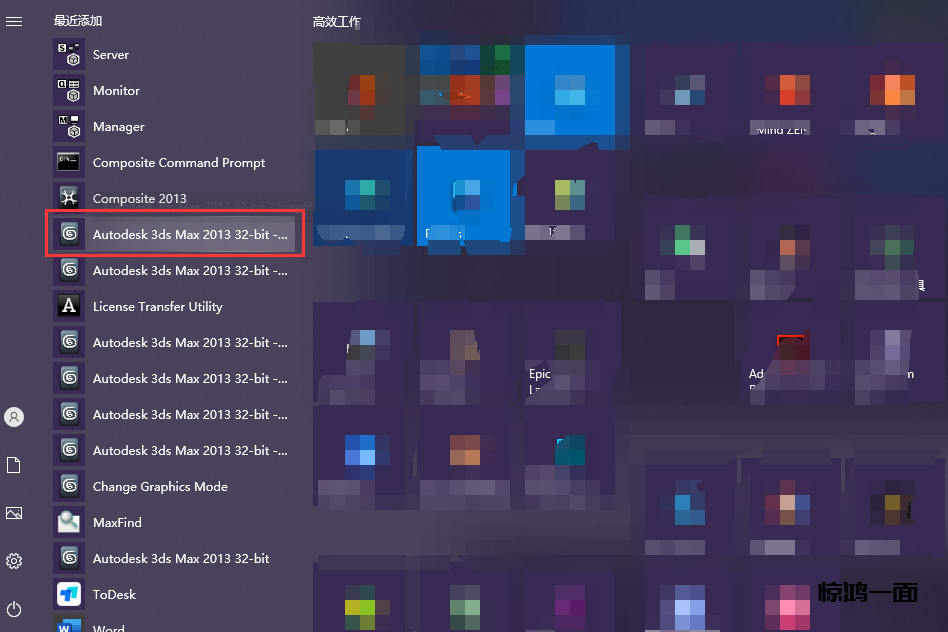The image size is (948, 632).
Task: Launch Composite Command Prompt
Action: (x=178, y=163)
